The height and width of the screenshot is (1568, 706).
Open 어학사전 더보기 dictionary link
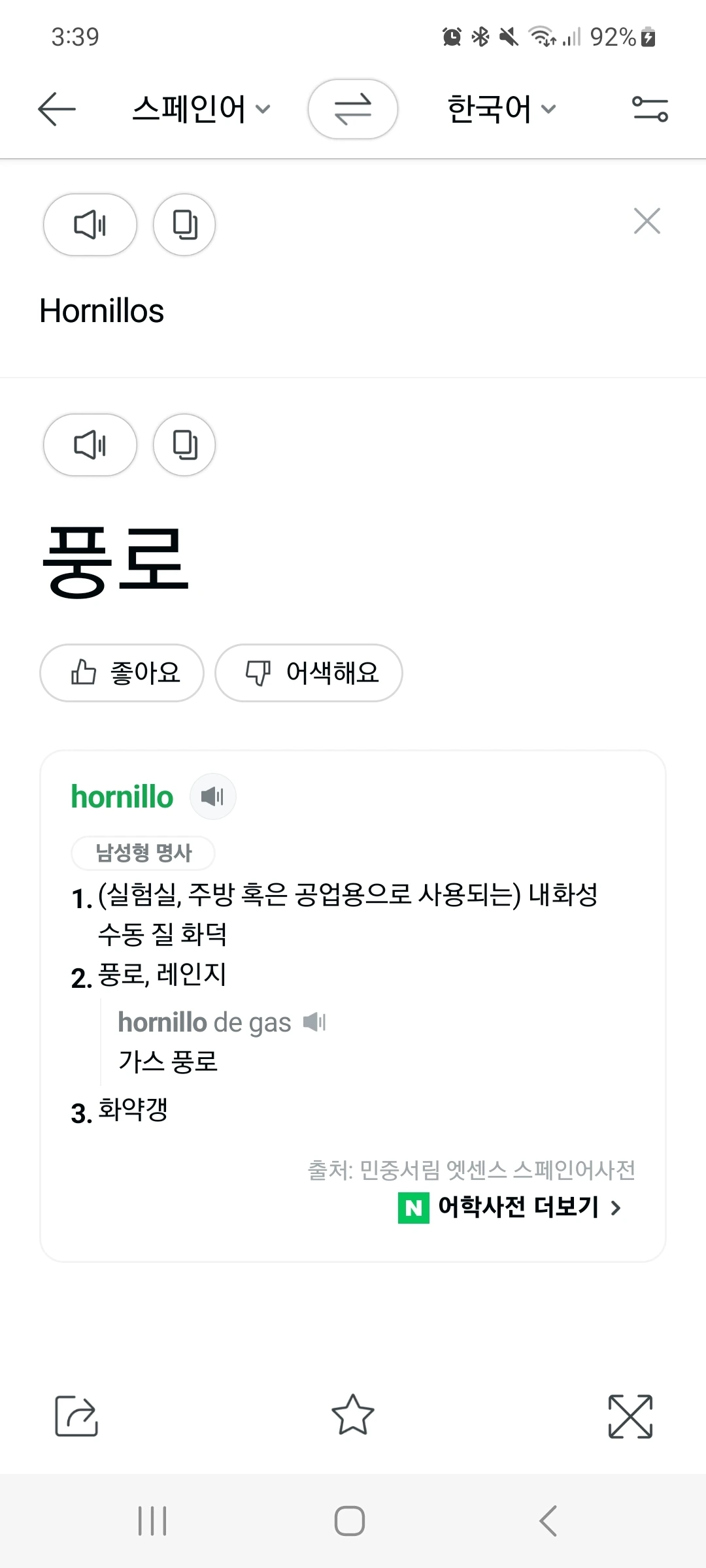(x=510, y=1207)
